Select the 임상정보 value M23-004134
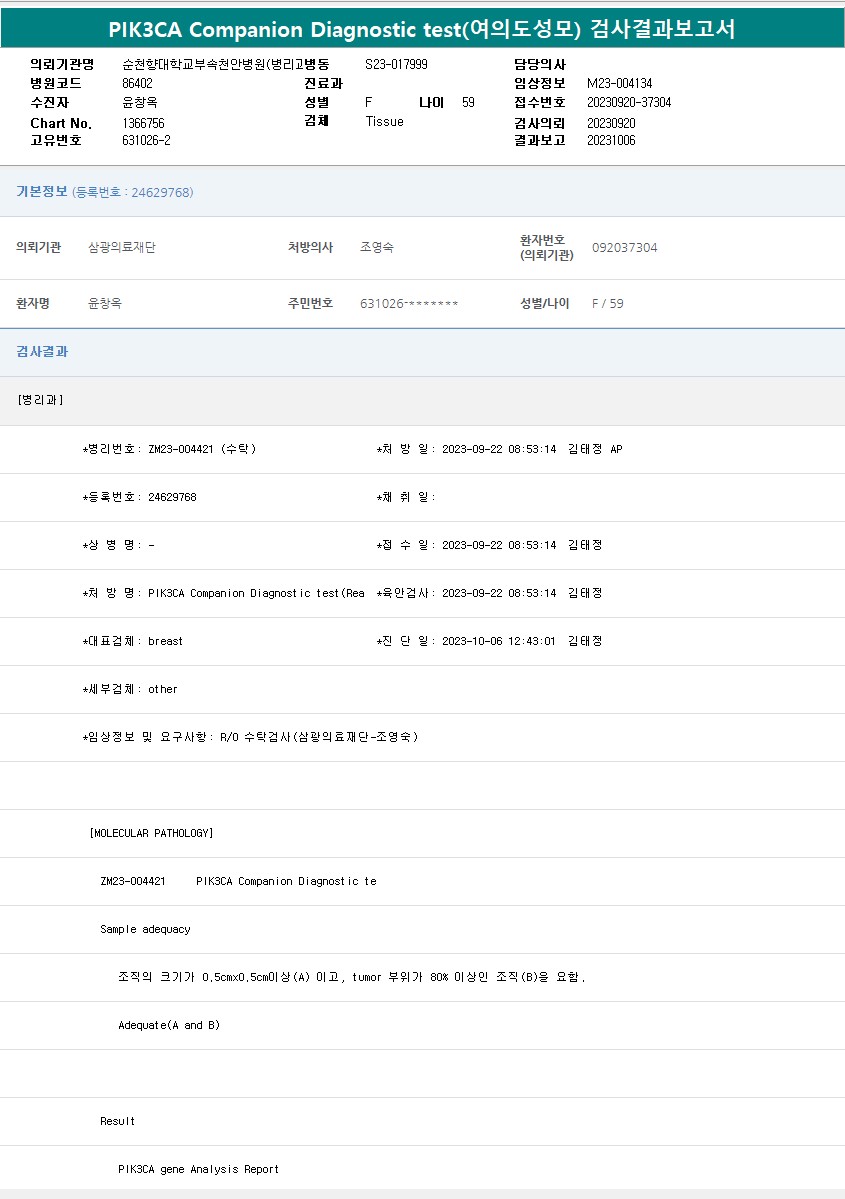This screenshot has width=845, height=1199. [x=619, y=83]
